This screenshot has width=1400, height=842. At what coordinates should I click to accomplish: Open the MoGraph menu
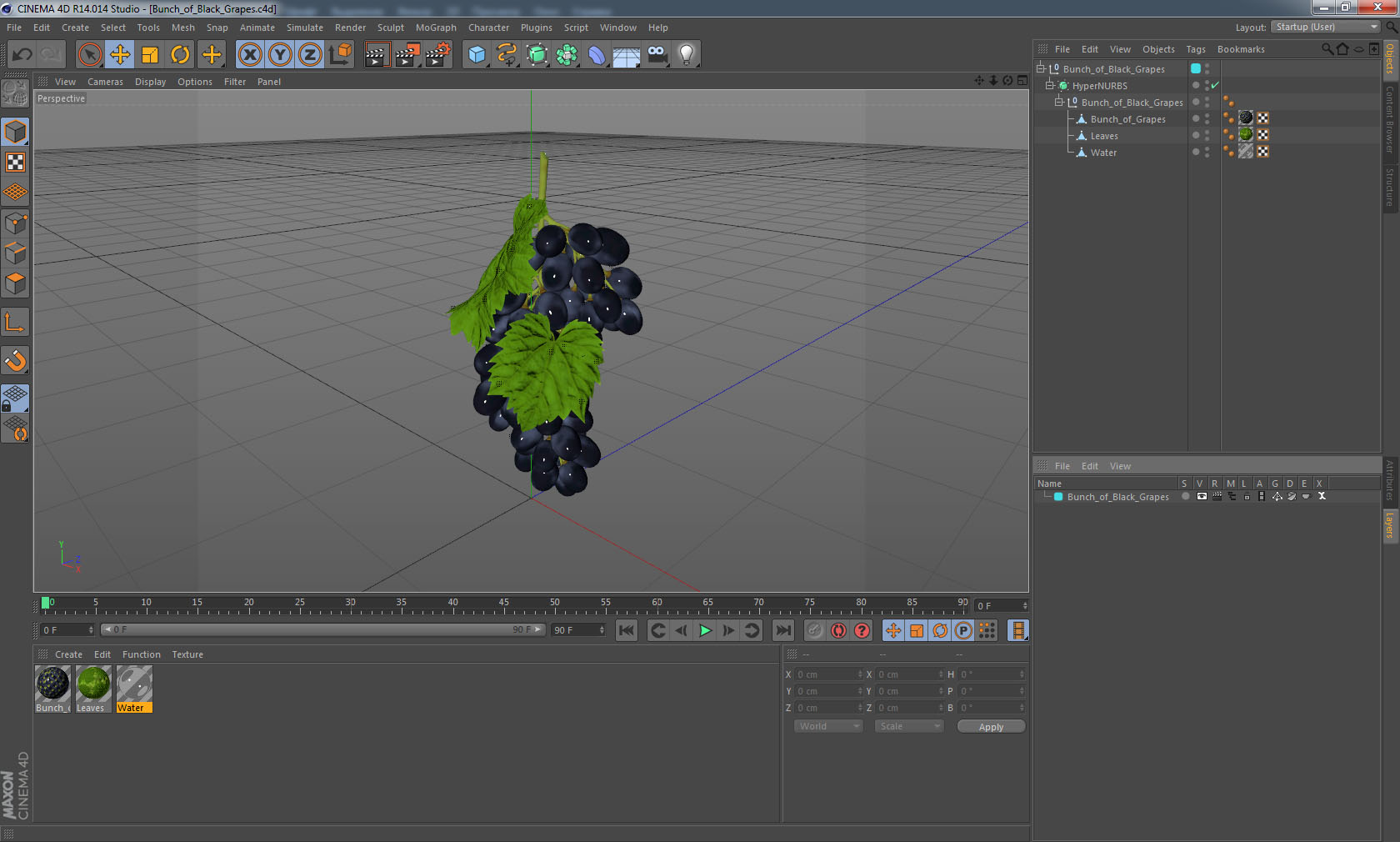[x=436, y=28]
